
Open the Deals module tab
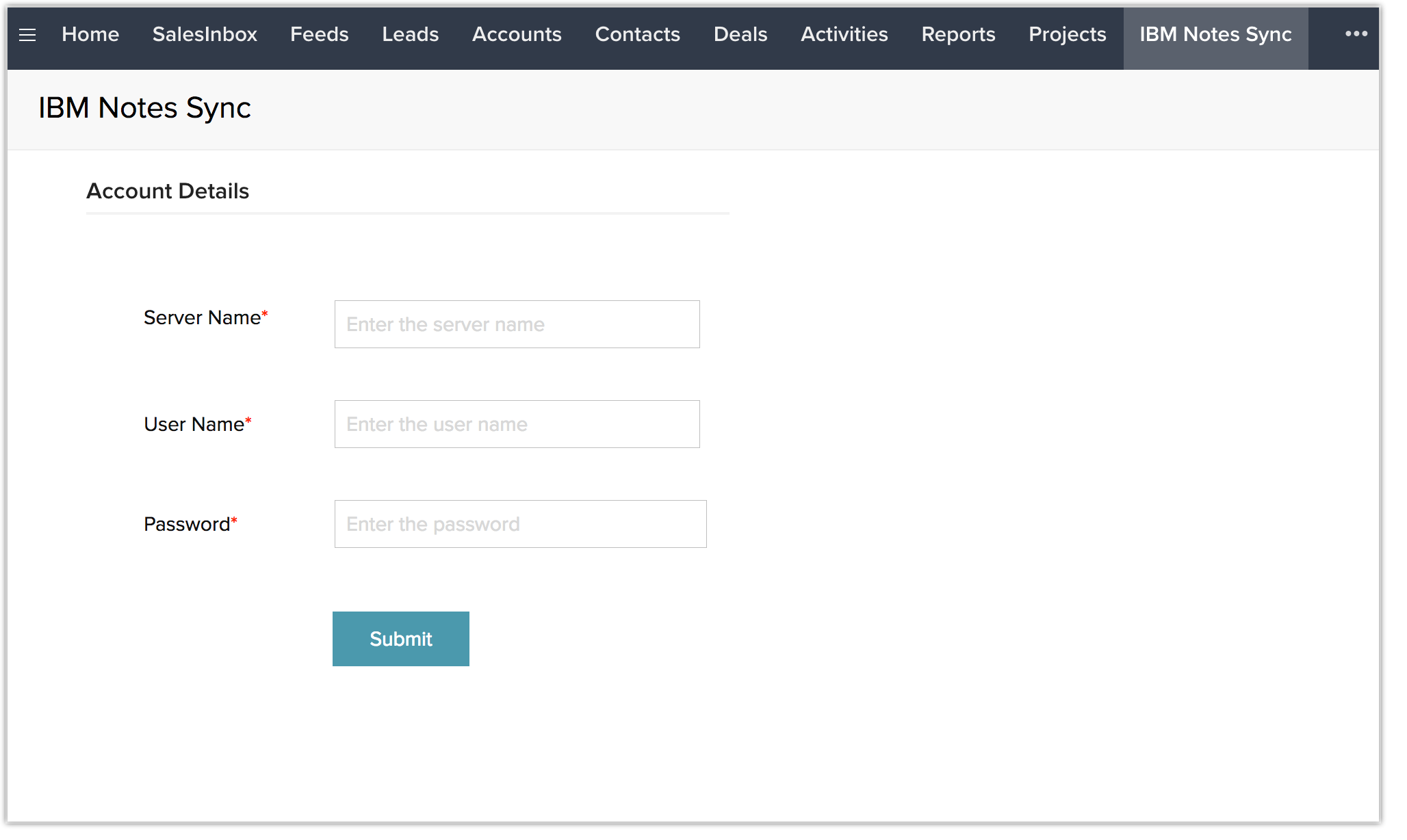[x=740, y=35]
